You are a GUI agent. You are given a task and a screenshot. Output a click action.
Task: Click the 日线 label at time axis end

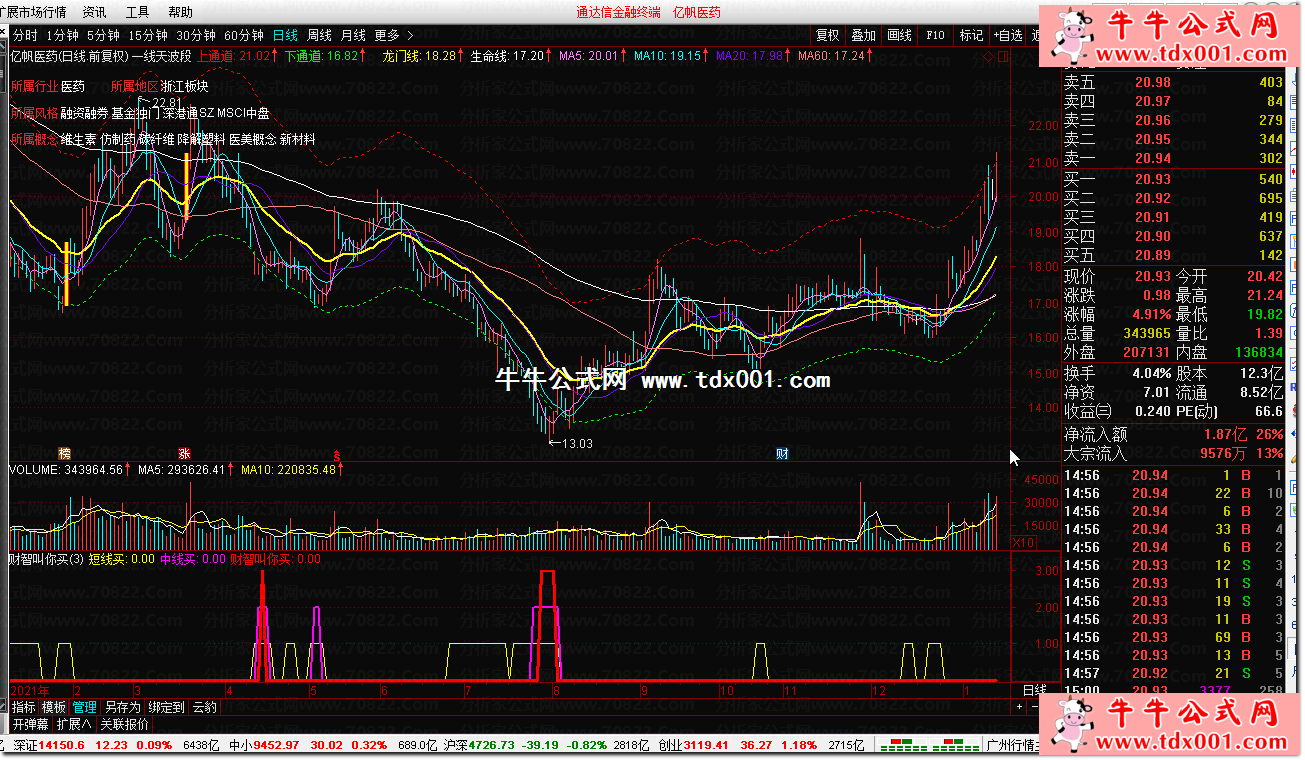1034,690
